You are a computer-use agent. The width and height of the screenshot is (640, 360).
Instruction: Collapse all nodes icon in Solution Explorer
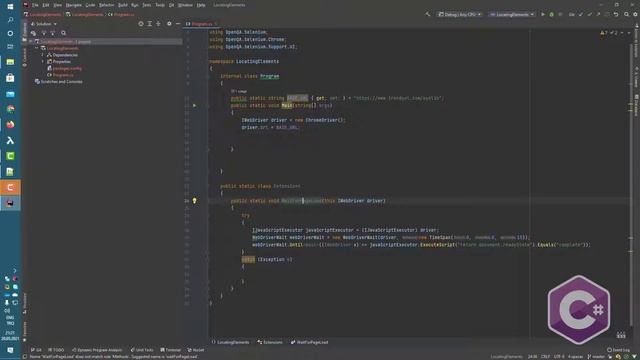[x=158, y=24]
